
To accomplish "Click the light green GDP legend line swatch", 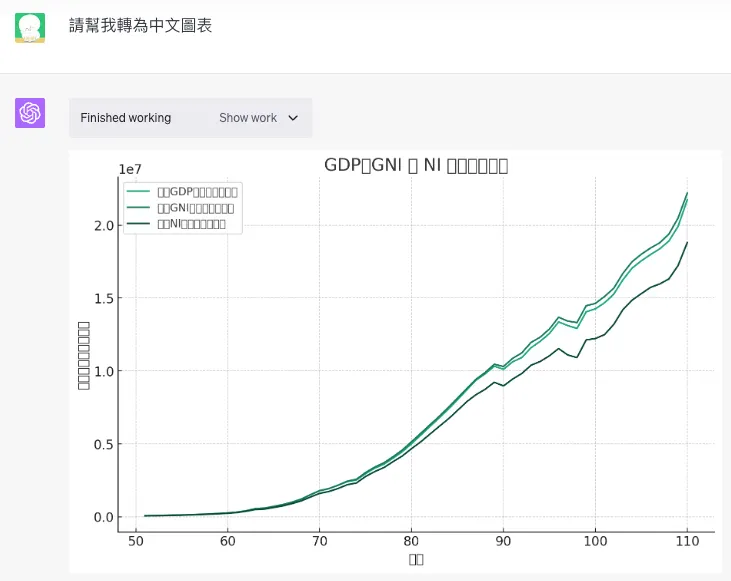I will pyautogui.click(x=138, y=191).
